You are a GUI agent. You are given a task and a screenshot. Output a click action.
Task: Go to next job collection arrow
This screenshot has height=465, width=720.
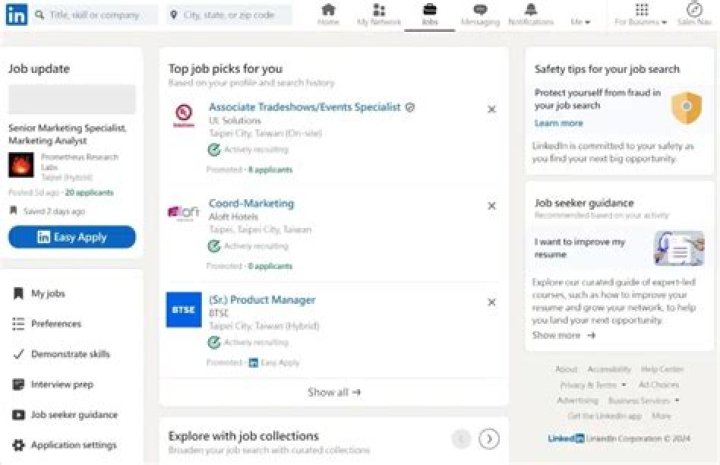[x=489, y=439]
